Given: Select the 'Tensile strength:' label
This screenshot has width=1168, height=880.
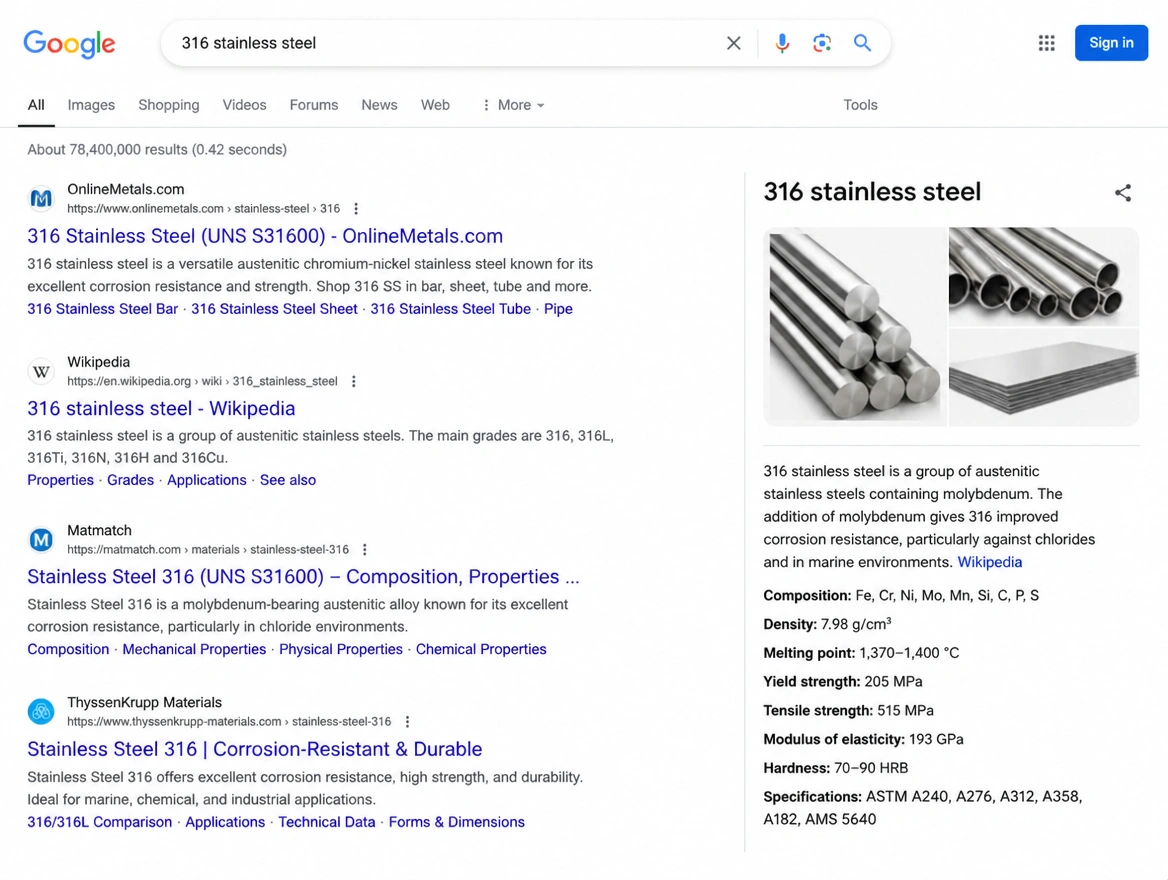Looking at the screenshot, I should pyautogui.click(x=818, y=711).
